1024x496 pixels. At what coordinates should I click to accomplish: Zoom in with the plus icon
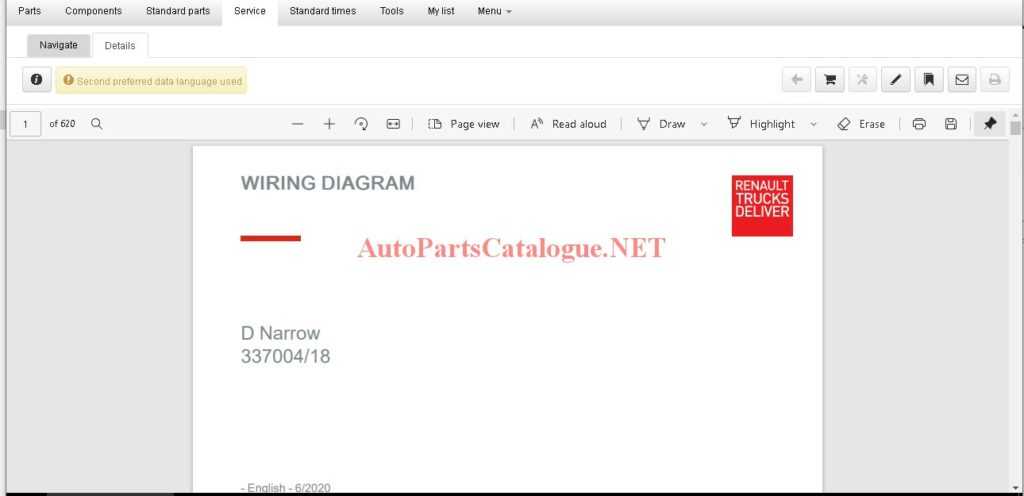coord(329,124)
